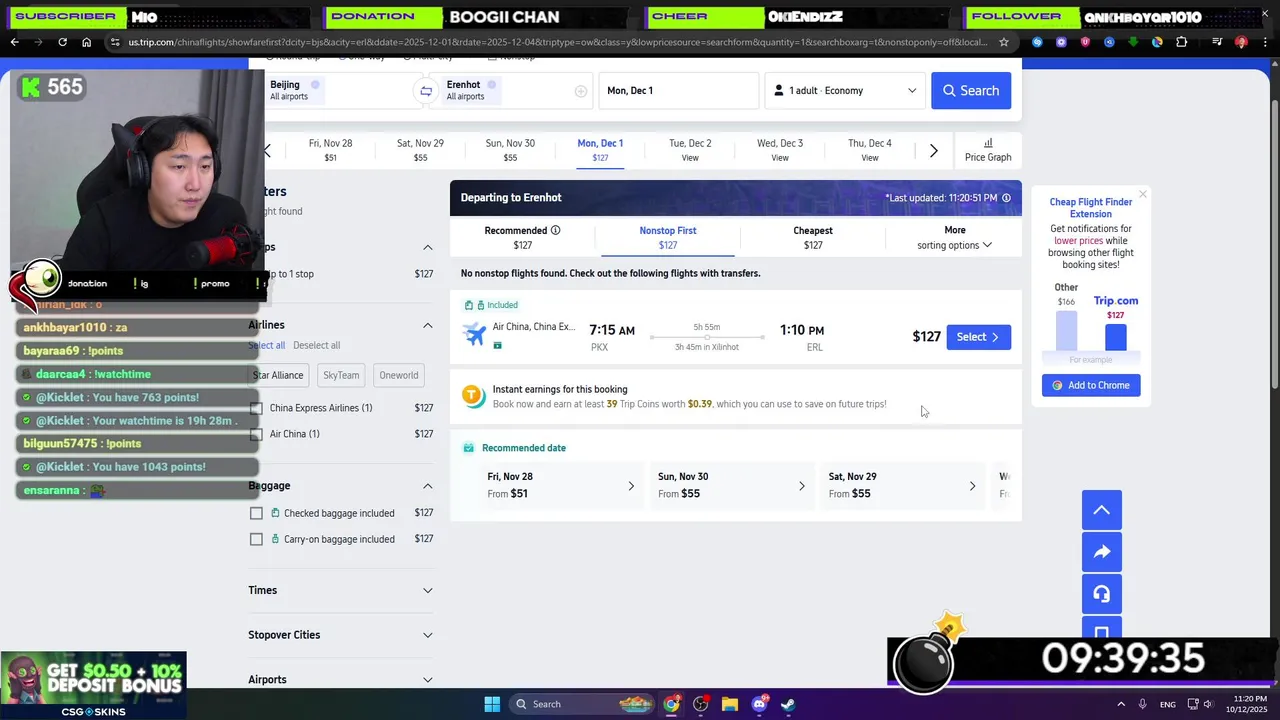Click the scroll-to-top arrow button

pos(1101,510)
